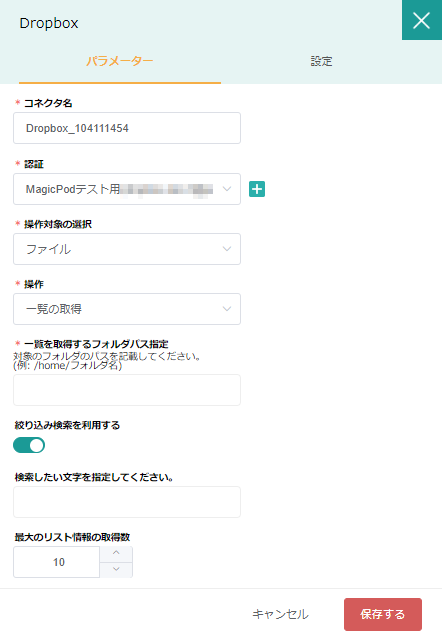
Task: Click the max list count number field
Action: point(57,562)
